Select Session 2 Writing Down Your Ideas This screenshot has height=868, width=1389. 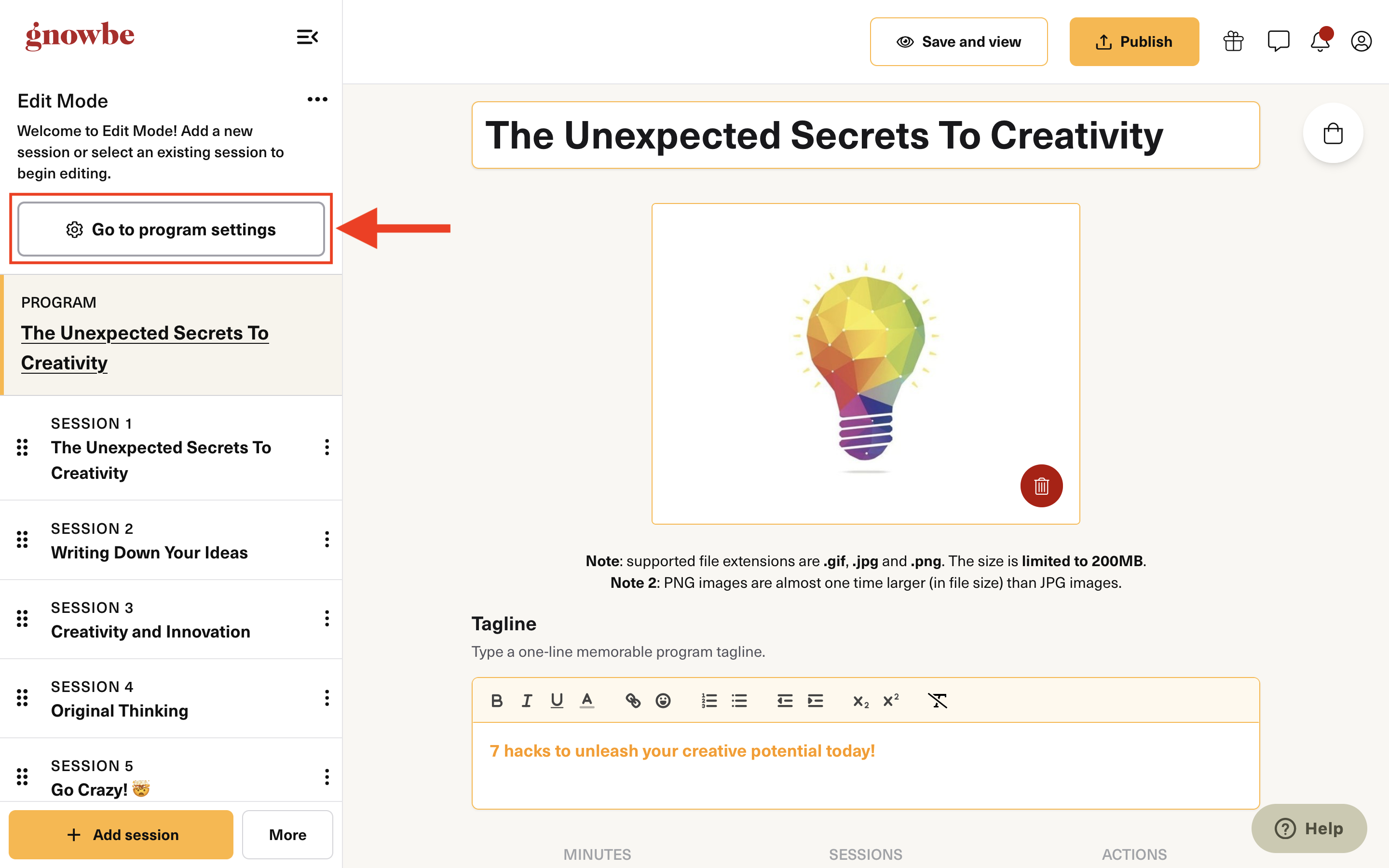pos(171,540)
